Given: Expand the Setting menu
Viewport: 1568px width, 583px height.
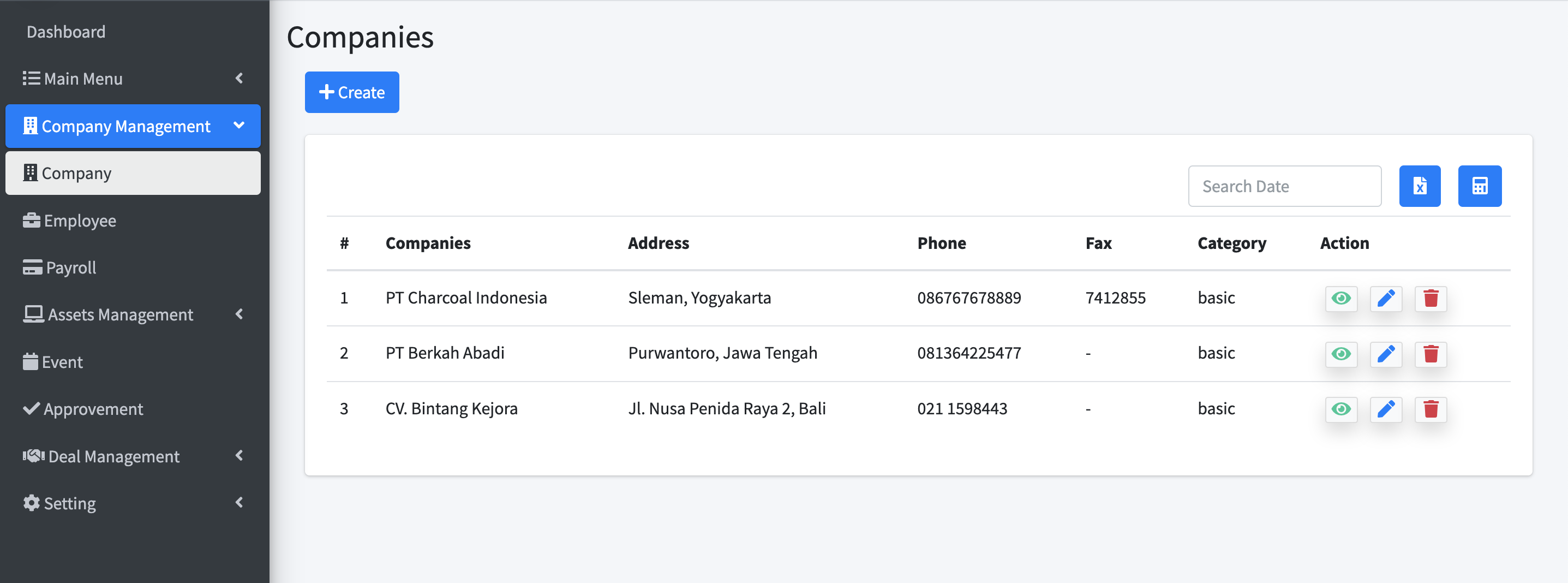Looking at the screenshot, I should coord(239,503).
